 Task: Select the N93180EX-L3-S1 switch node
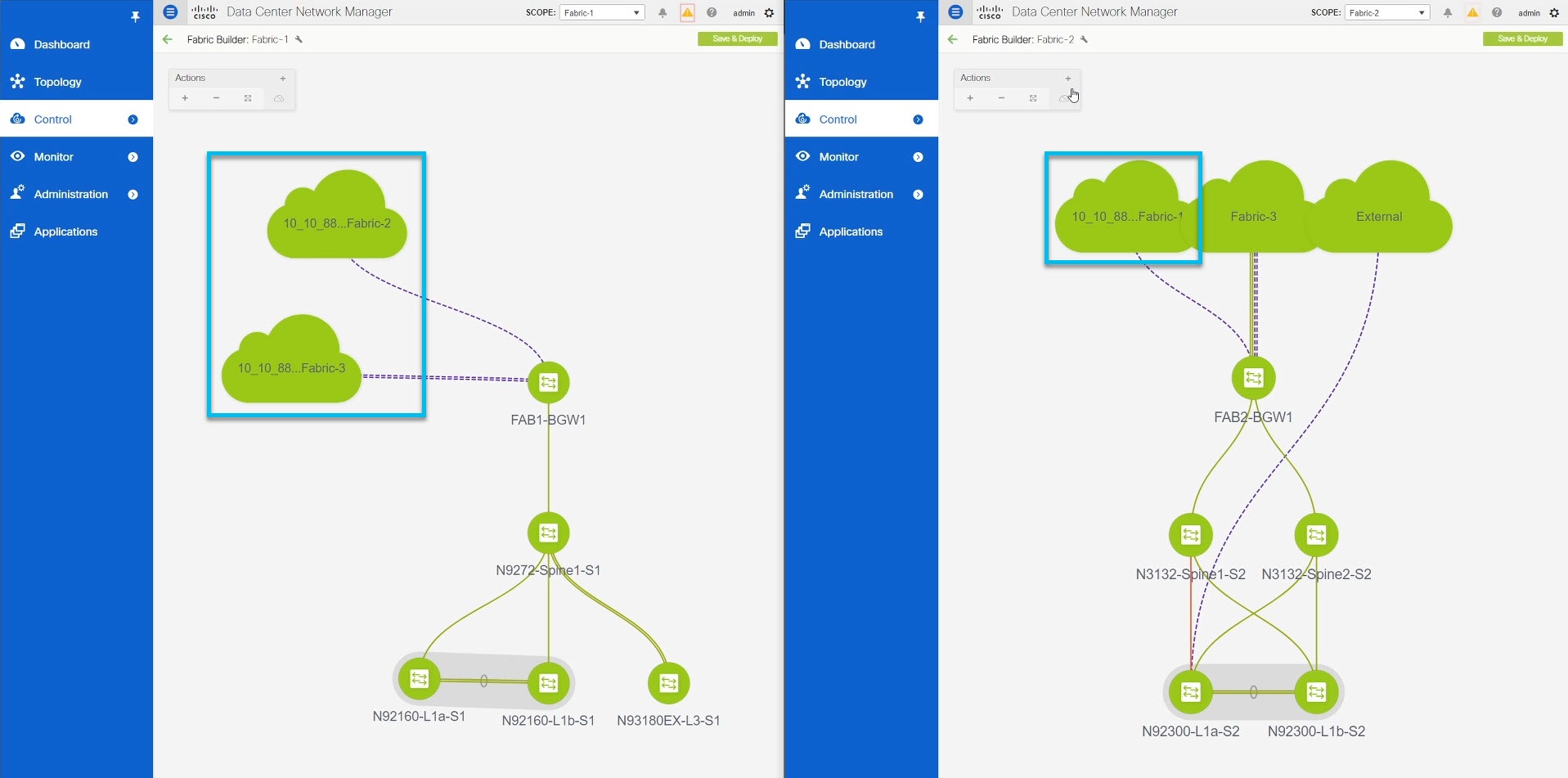(669, 683)
